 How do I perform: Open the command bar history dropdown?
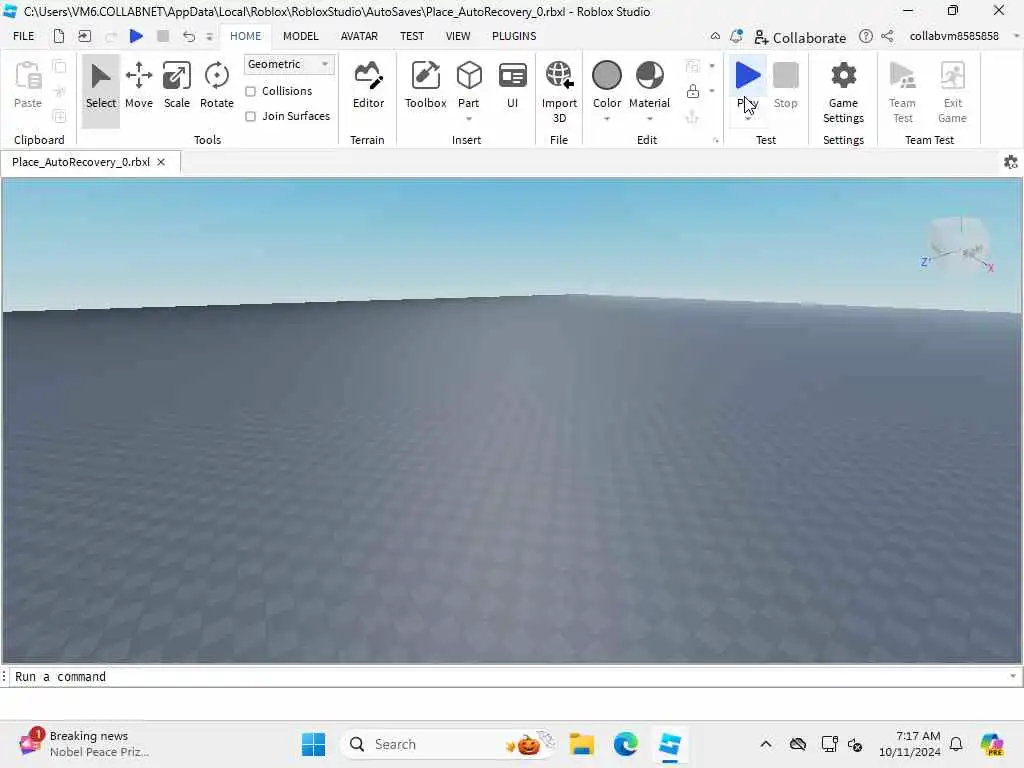click(x=1013, y=677)
